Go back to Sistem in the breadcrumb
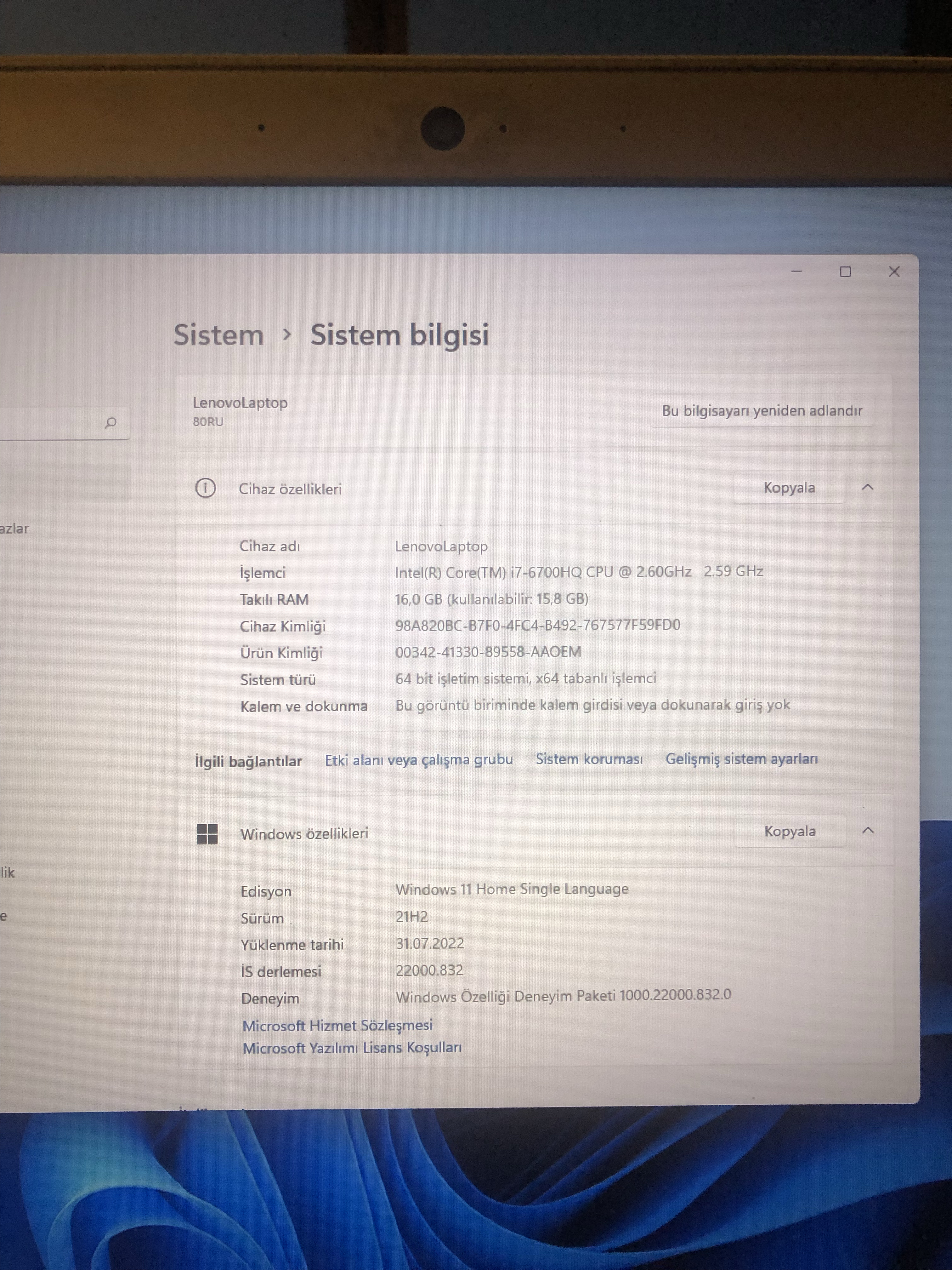 click(x=218, y=335)
